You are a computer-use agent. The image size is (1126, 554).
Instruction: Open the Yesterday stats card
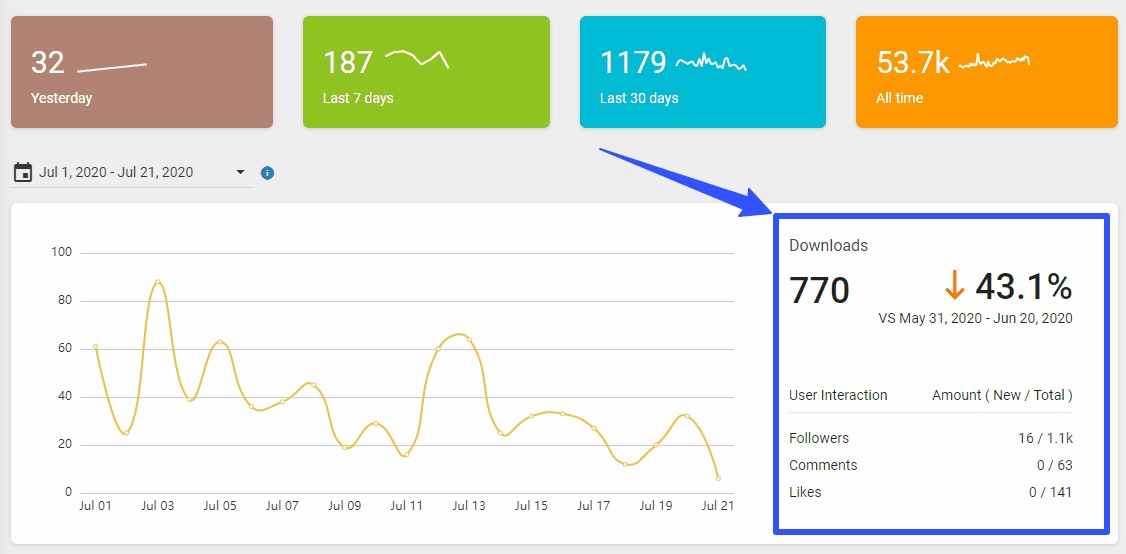coord(141,72)
